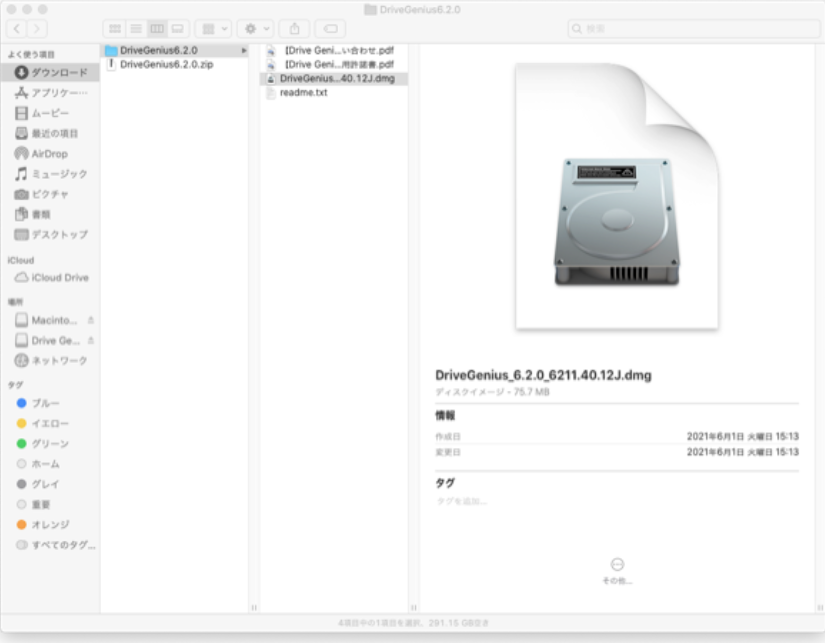Switch to list view mode
This screenshot has height=643, width=825.
(x=135, y=29)
